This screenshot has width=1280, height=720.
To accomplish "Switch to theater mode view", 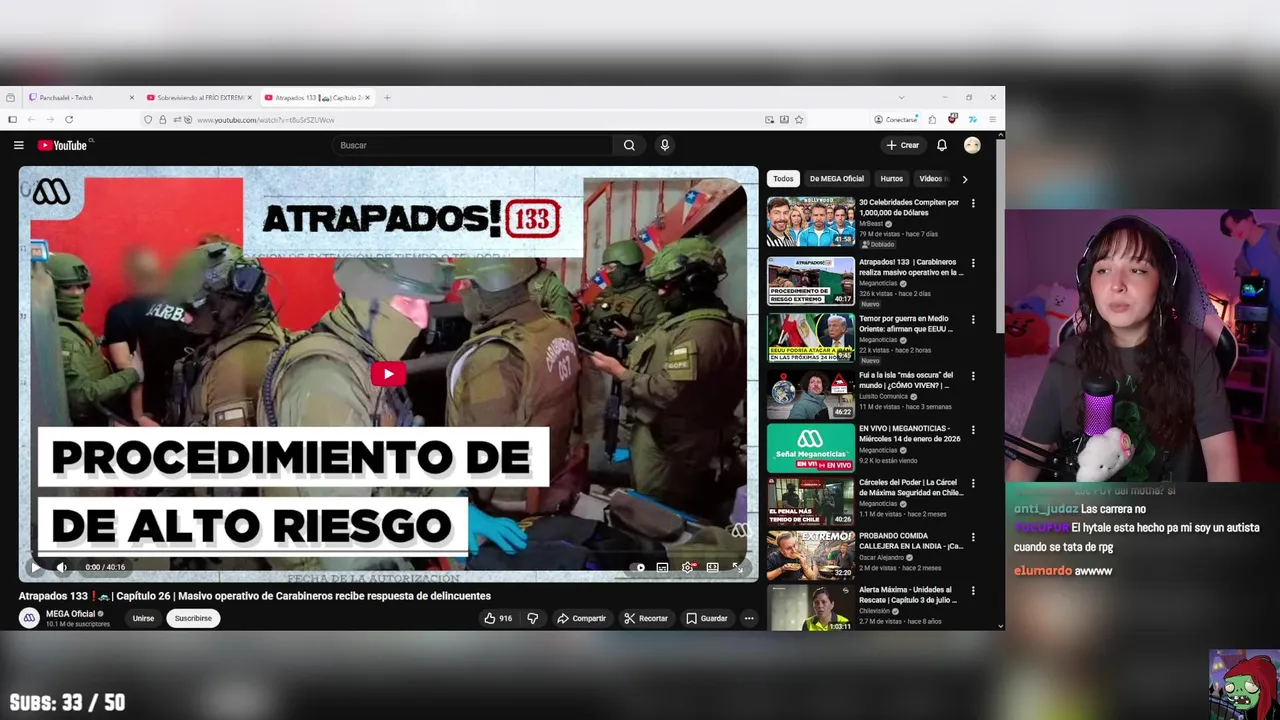I will point(712,567).
